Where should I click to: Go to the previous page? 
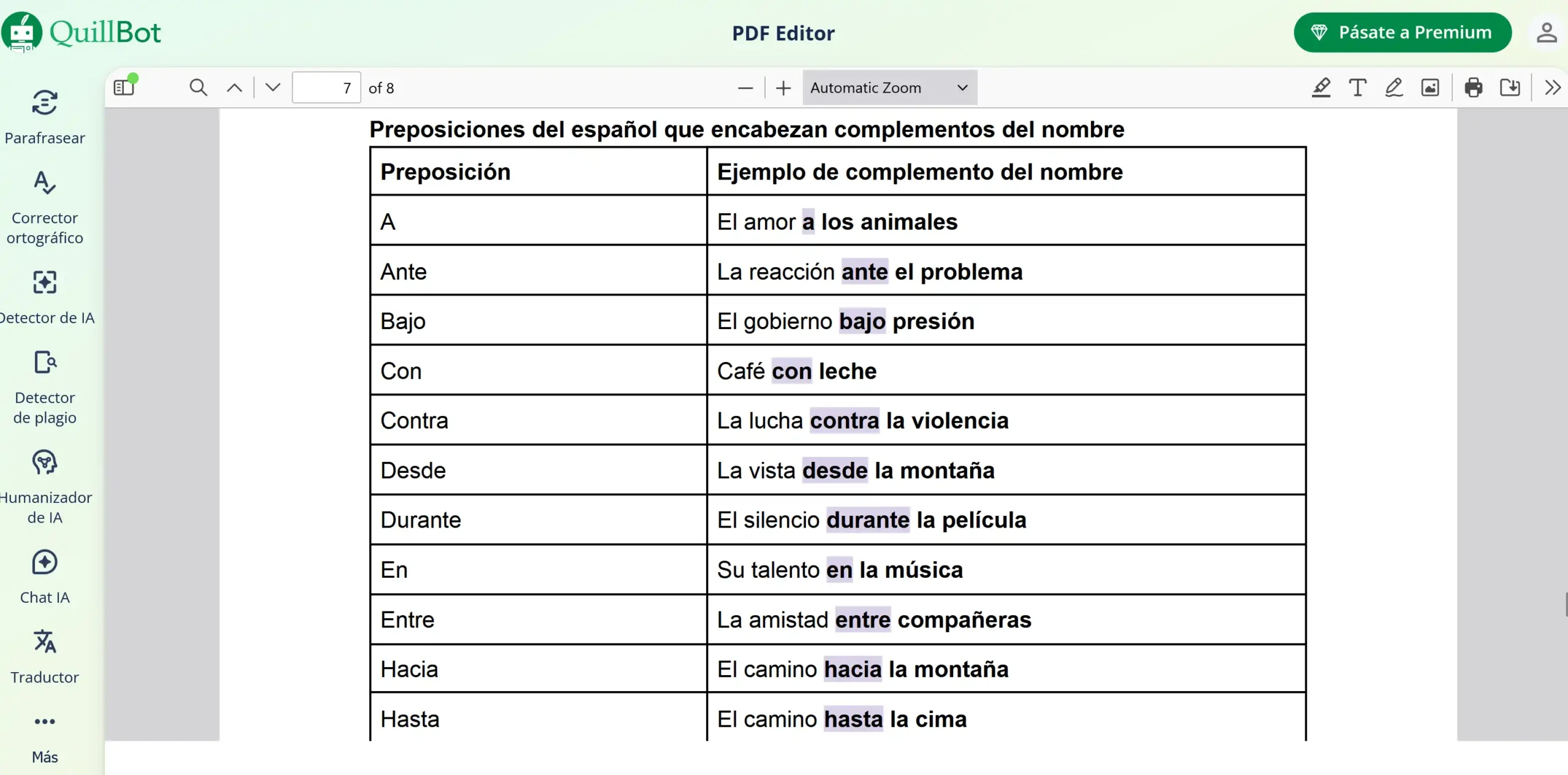point(233,88)
